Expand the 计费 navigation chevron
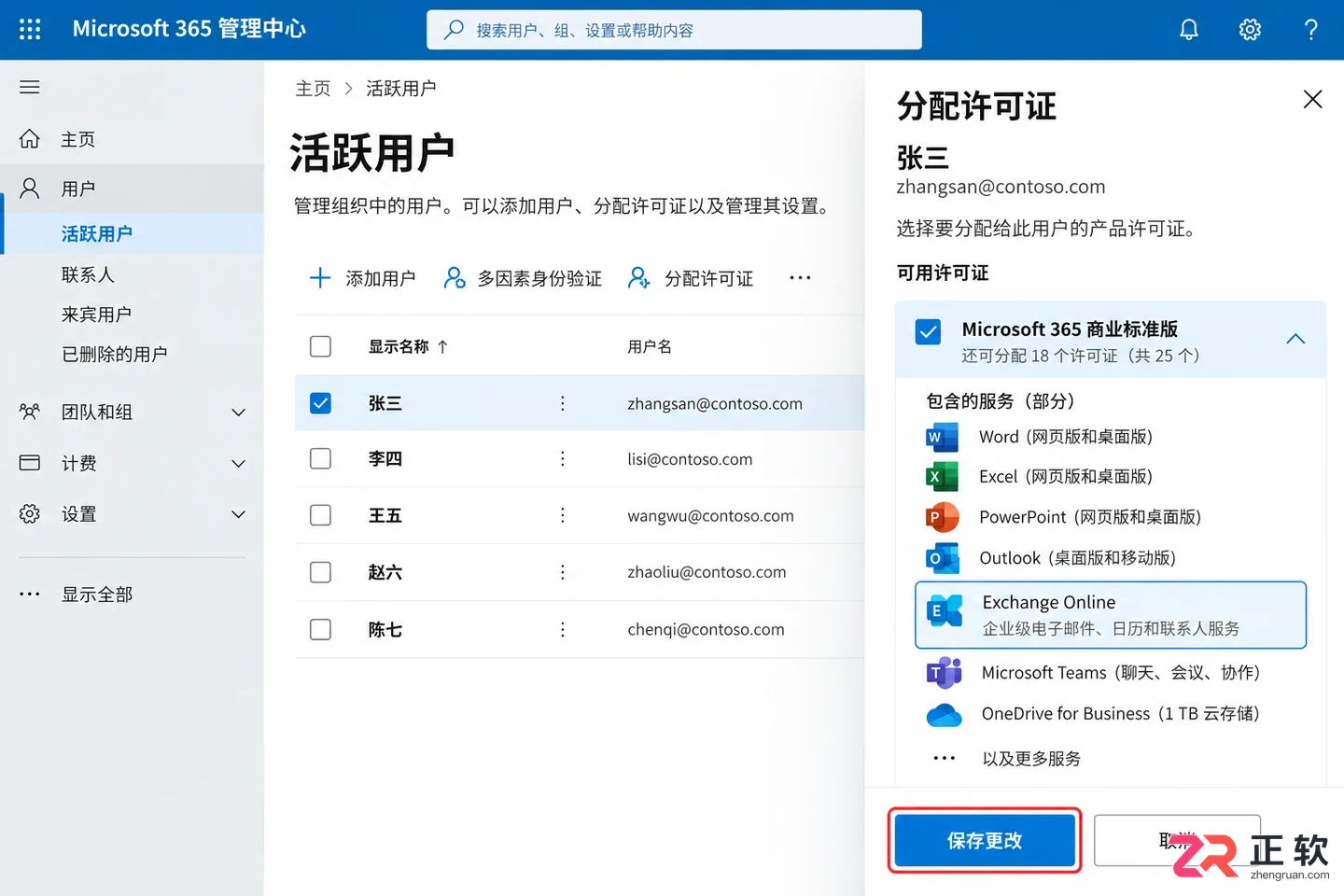Screen dimensions: 1344x896 pyautogui.click(x=239, y=464)
